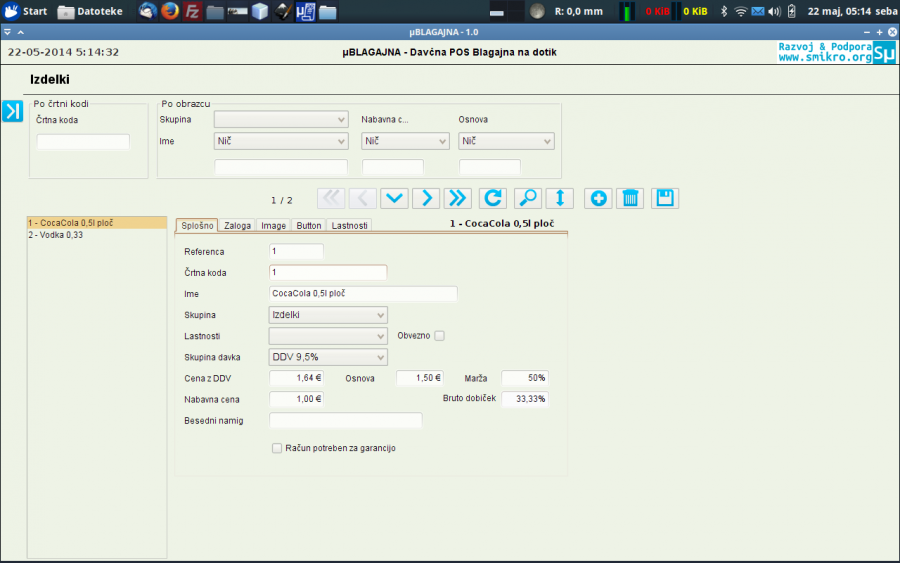Expand the left side panel arrow
Screen dimensions: 900x563
point(12,111)
